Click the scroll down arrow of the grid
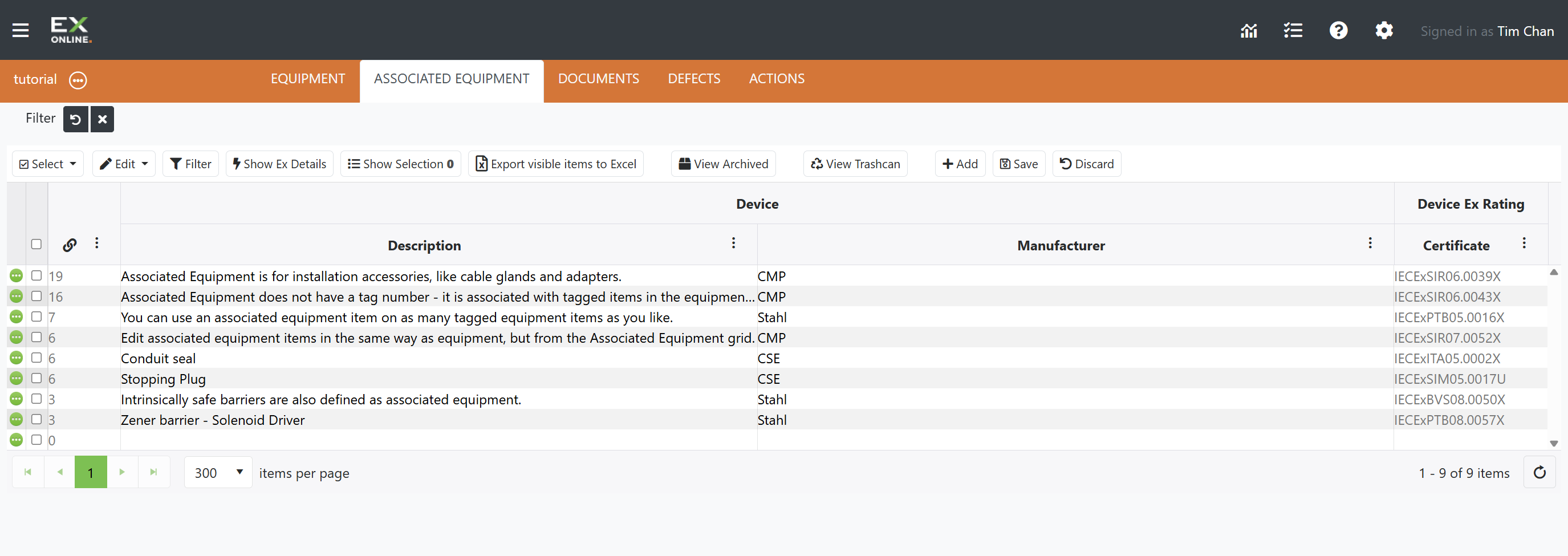 tap(1553, 443)
